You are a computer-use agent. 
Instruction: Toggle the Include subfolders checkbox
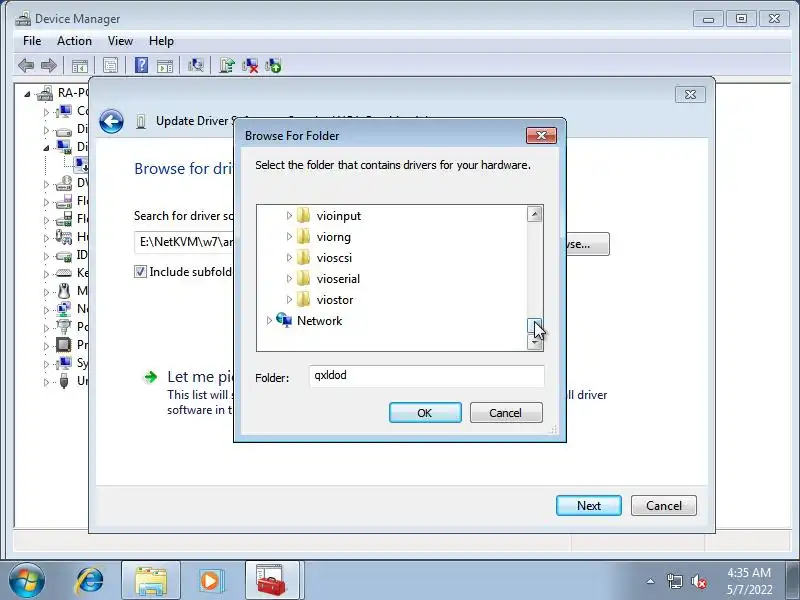[x=140, y=271]
